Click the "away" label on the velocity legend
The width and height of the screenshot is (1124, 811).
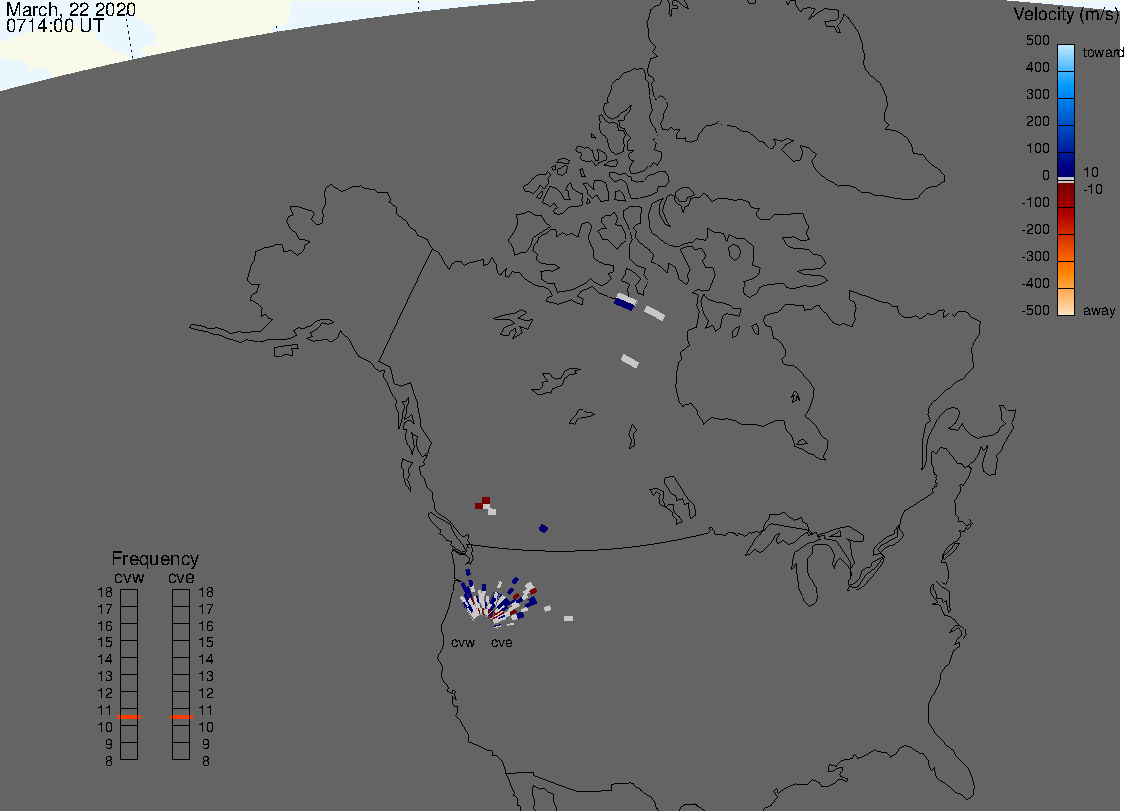pos(1099,310)
